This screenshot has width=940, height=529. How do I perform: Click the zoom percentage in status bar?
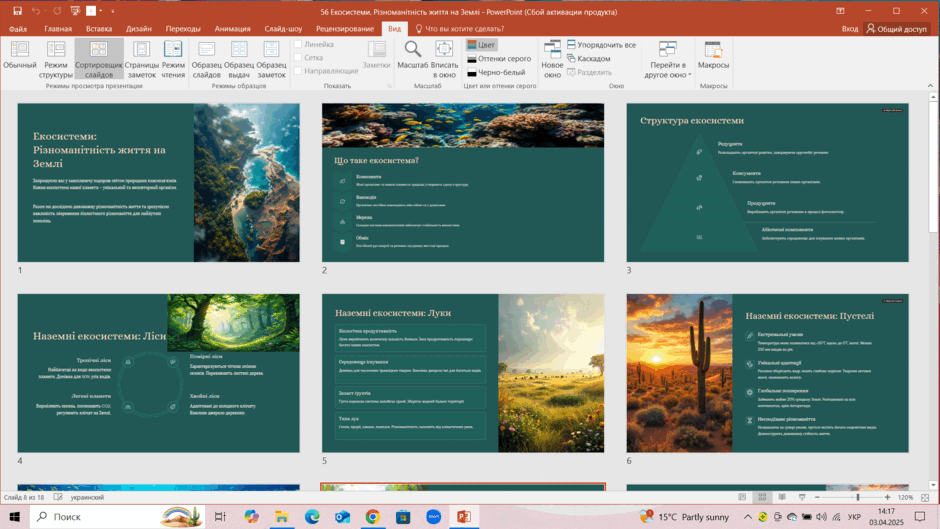[905, 497]
